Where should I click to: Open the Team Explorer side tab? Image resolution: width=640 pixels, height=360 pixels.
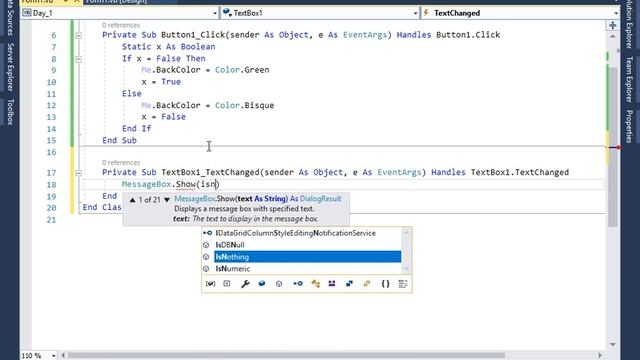(629, 80)
